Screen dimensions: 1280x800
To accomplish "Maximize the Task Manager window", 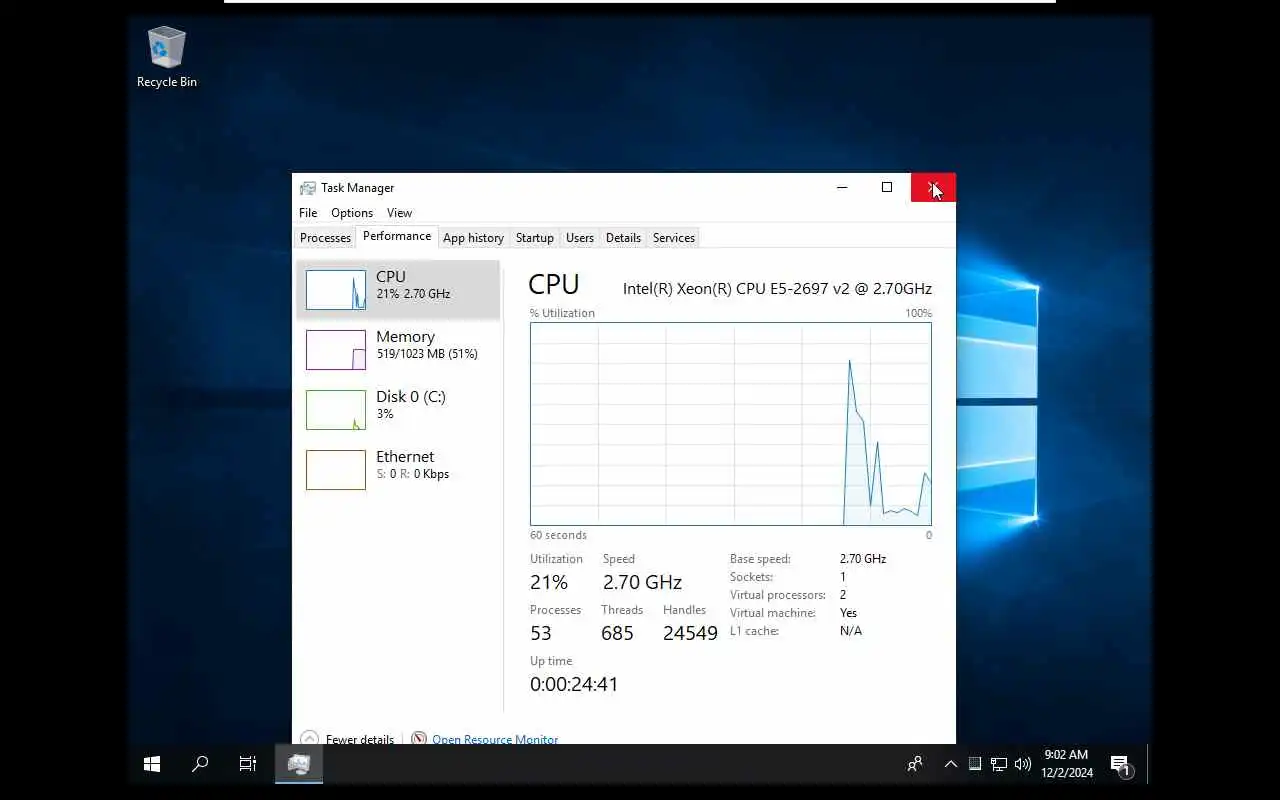I will click(887, 187).
